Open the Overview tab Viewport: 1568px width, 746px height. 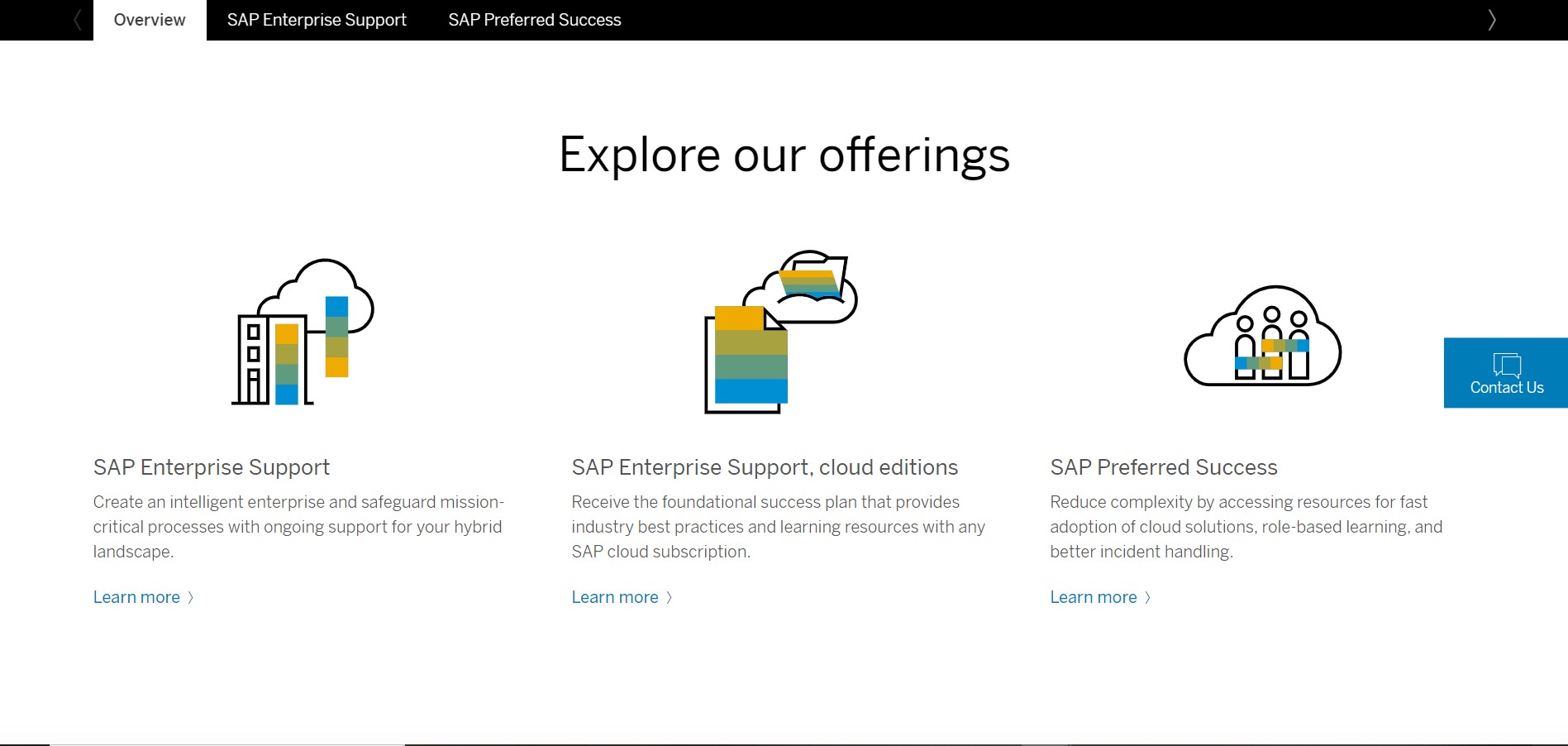(x=150, y=20)
